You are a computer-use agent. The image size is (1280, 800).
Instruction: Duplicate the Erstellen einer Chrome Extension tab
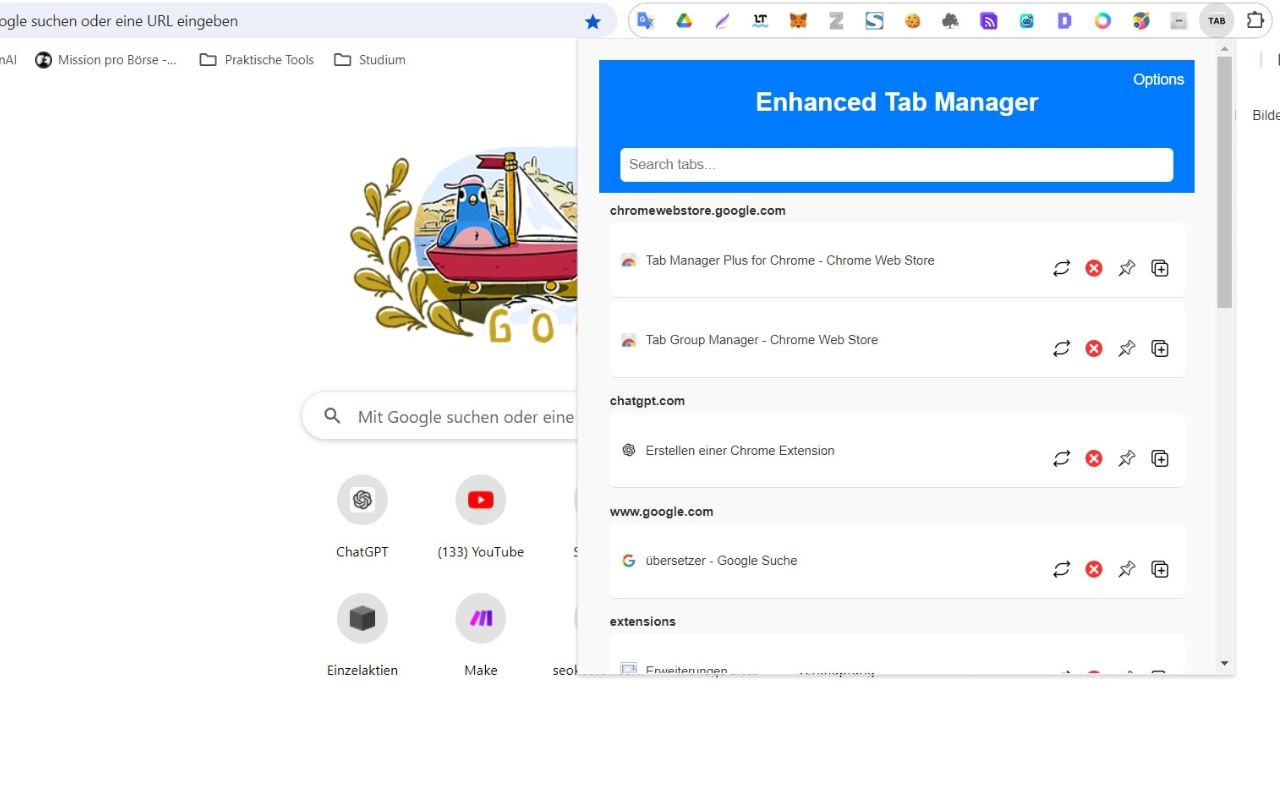pos(1160,458)
